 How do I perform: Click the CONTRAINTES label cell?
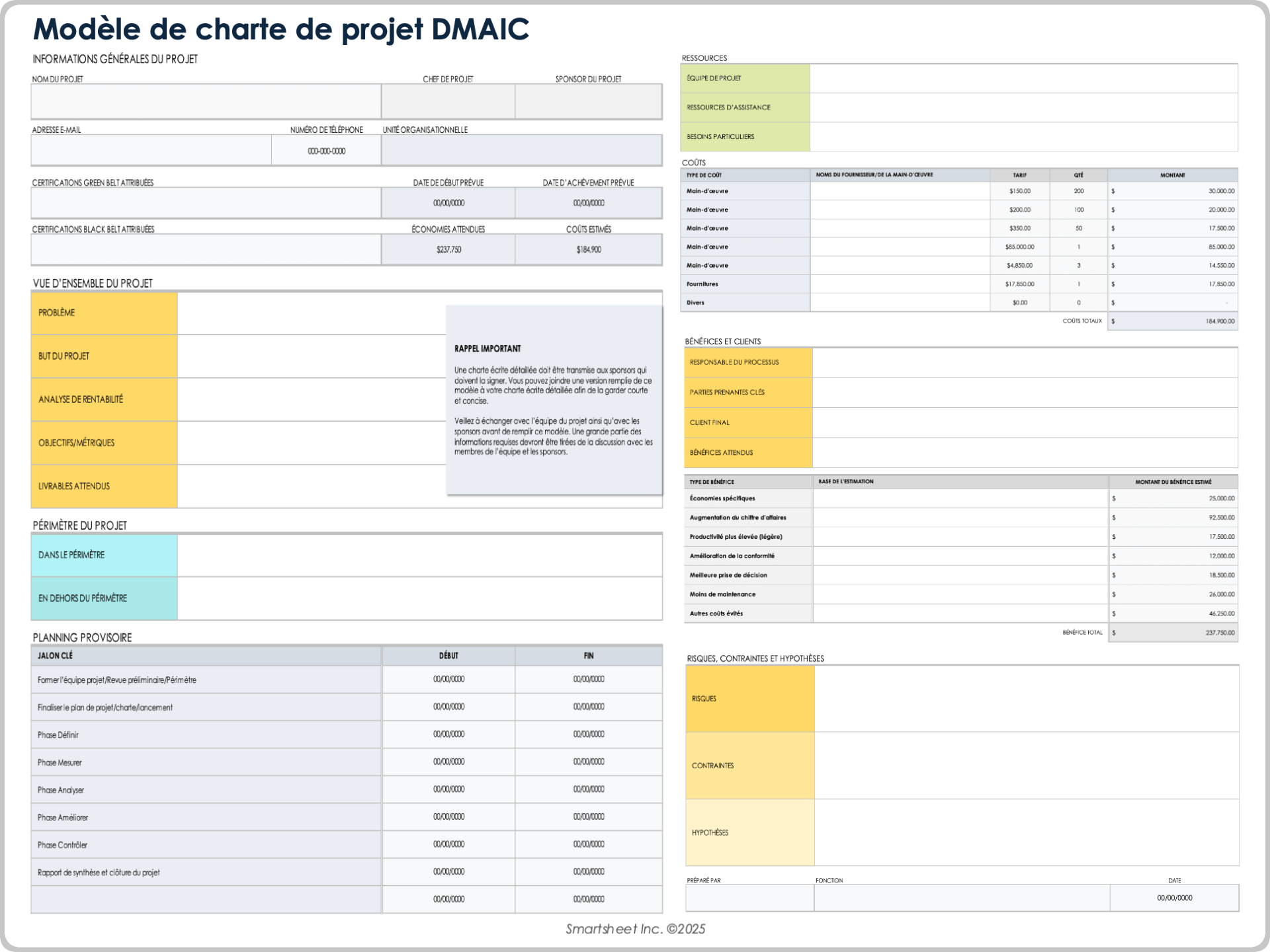pos(750,766)
